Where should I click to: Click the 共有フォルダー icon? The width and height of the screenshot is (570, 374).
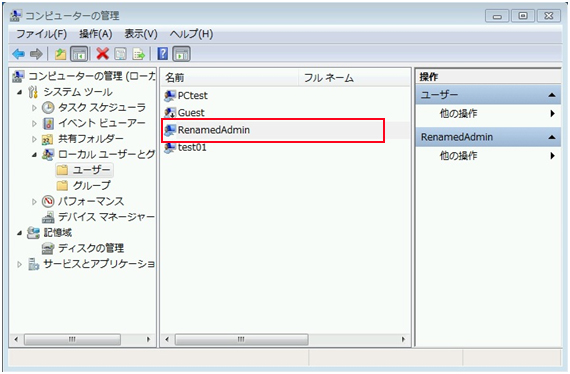click(x=48, y=139)
